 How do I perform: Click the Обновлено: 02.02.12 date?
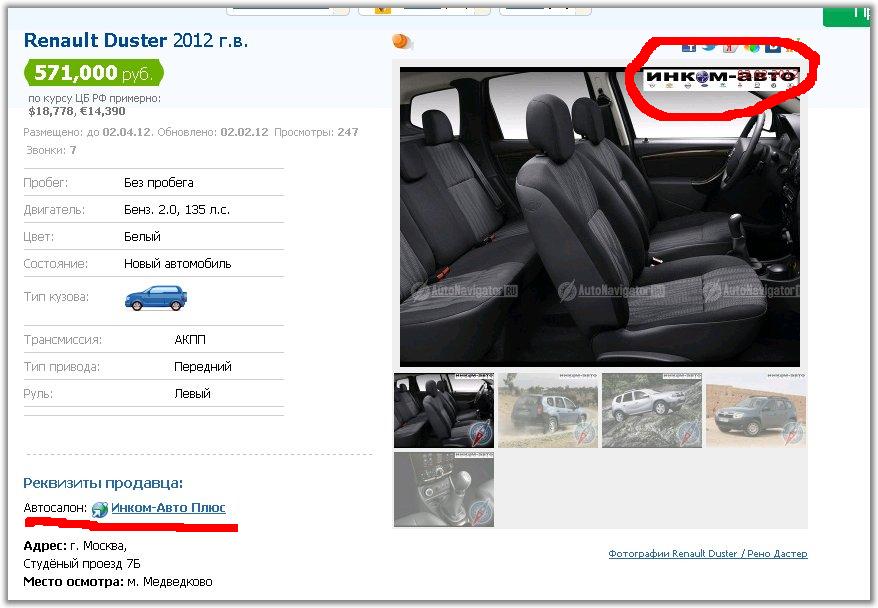[213, 132]
